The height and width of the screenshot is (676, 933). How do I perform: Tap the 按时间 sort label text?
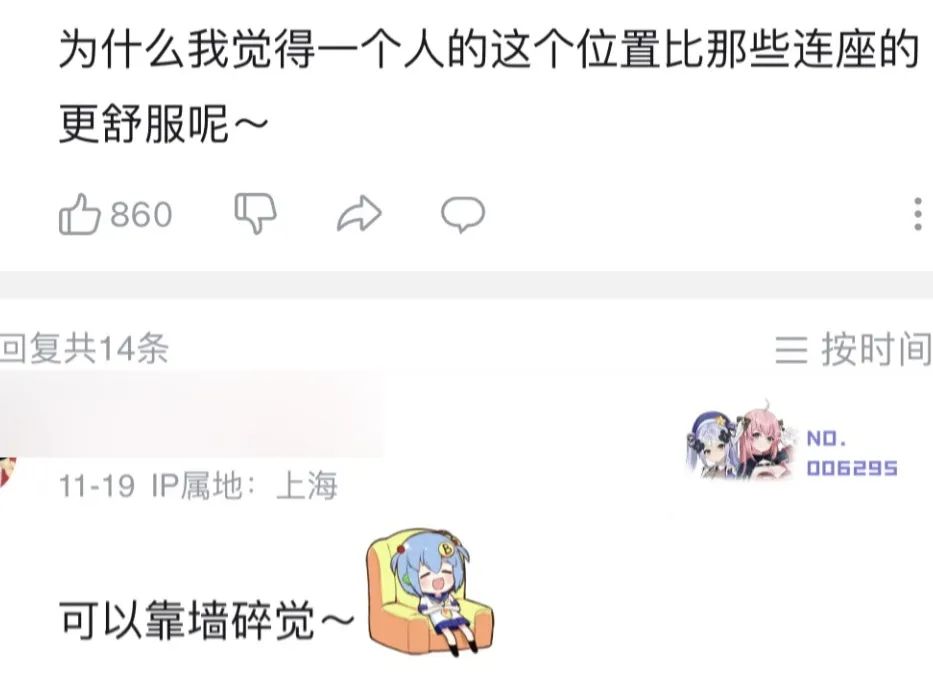pos(876,349)
